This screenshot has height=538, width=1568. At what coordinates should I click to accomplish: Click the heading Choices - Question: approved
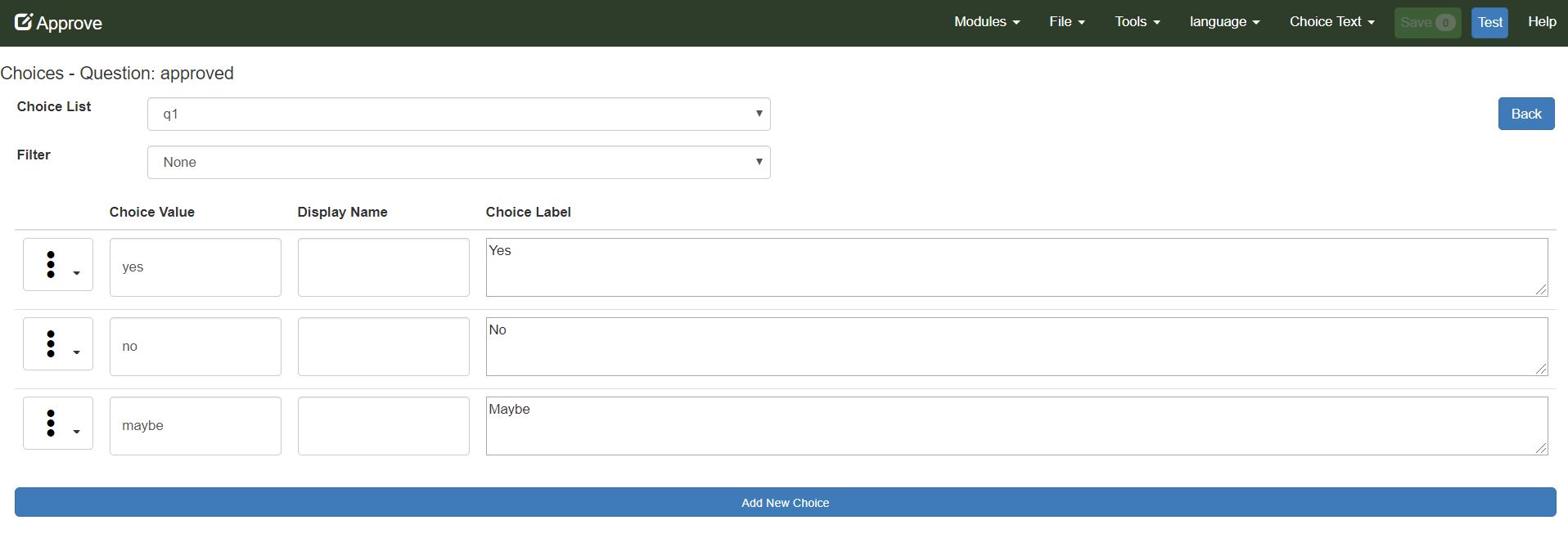pos(117,74)
